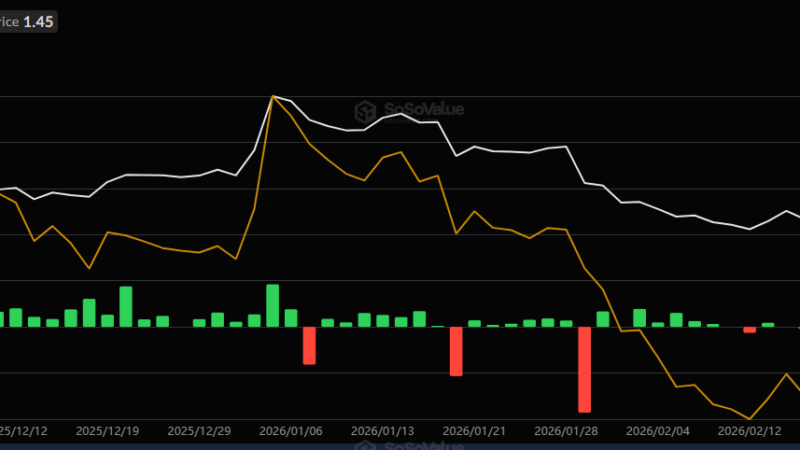Click the 1.45 price value label
Screen dimensions: 800x450
pos(38,22)
